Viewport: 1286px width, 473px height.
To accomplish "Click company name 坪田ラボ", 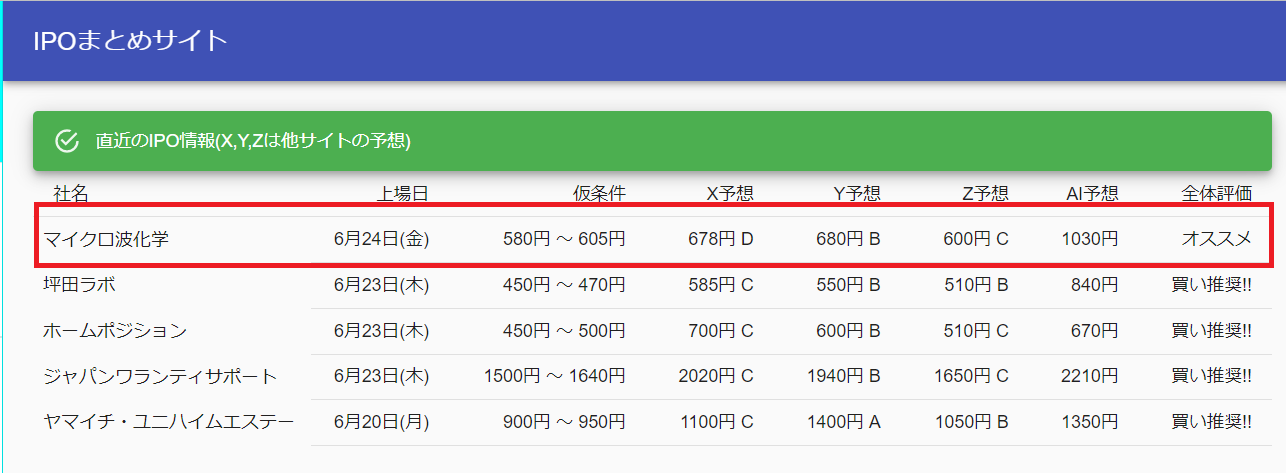I will (79, 285).
